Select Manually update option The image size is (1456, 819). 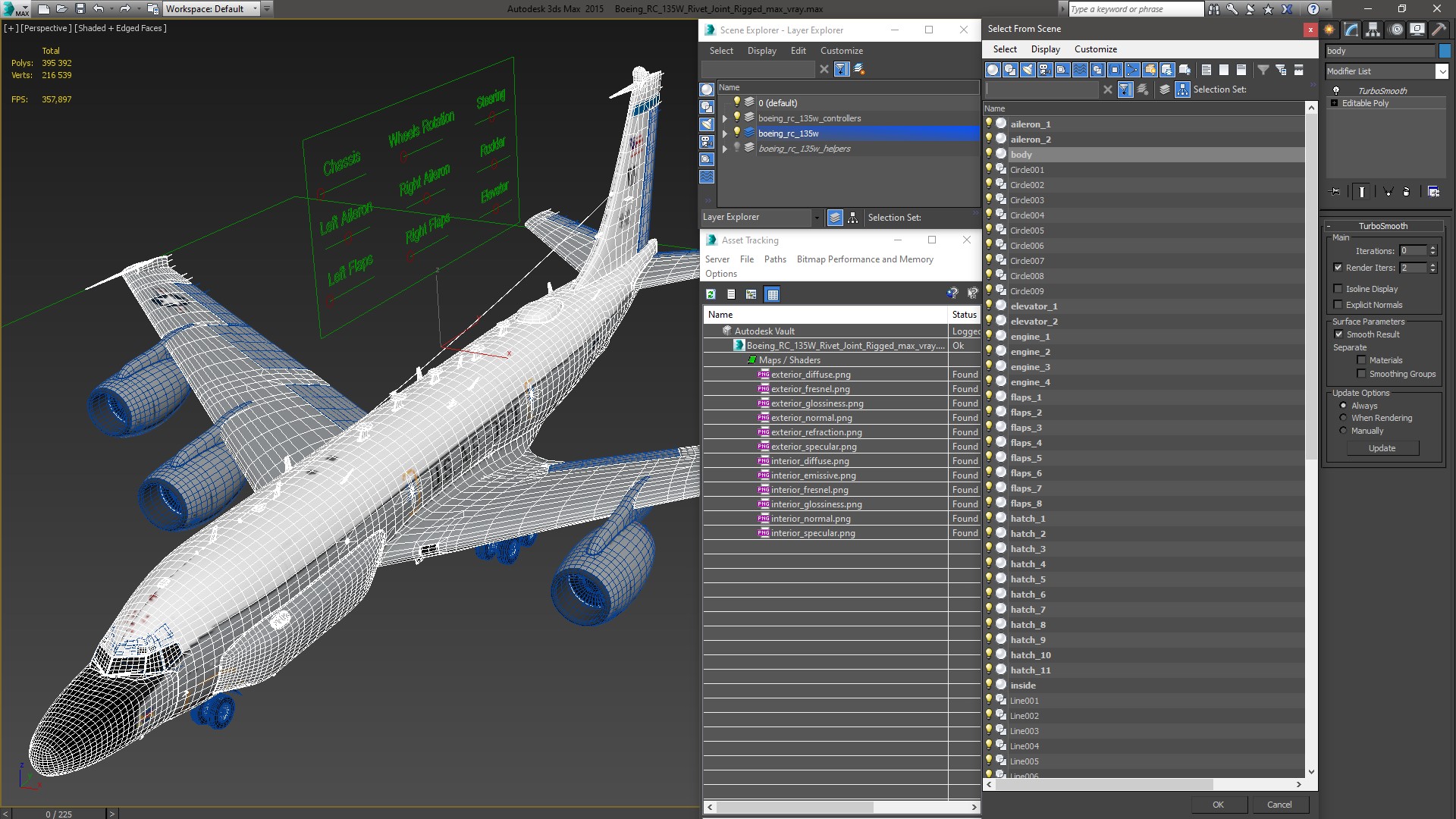pos(1343,431)
